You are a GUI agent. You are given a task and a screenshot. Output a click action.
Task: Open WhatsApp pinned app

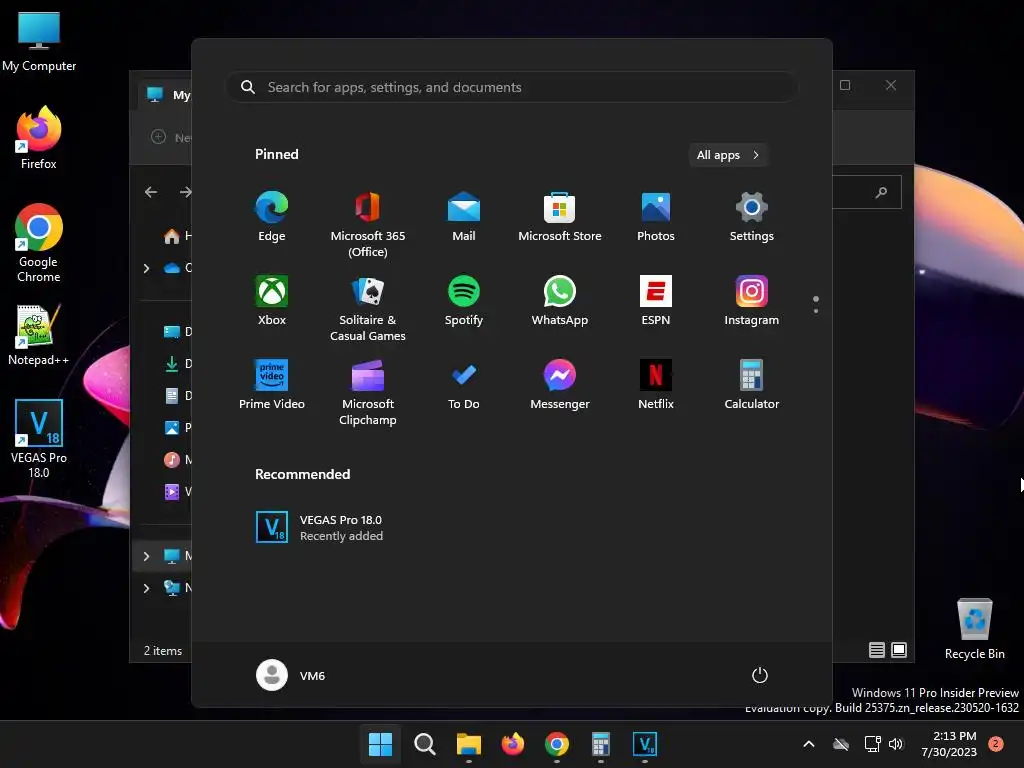tap(560, 300)
